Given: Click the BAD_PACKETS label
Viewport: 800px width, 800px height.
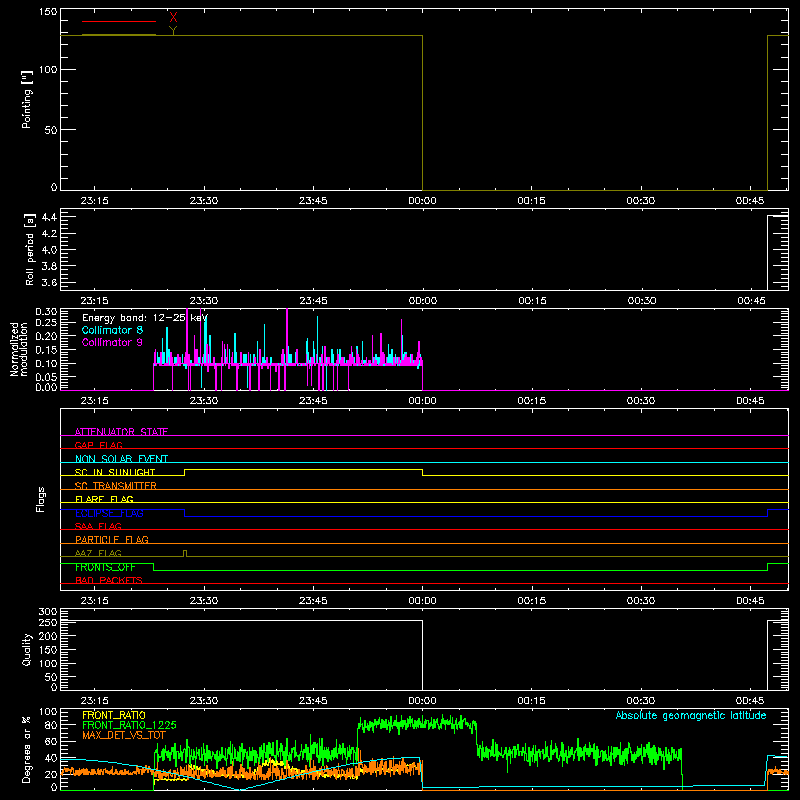Looking at the screenshot, I should pyautogui.click(x=109, y=580).
